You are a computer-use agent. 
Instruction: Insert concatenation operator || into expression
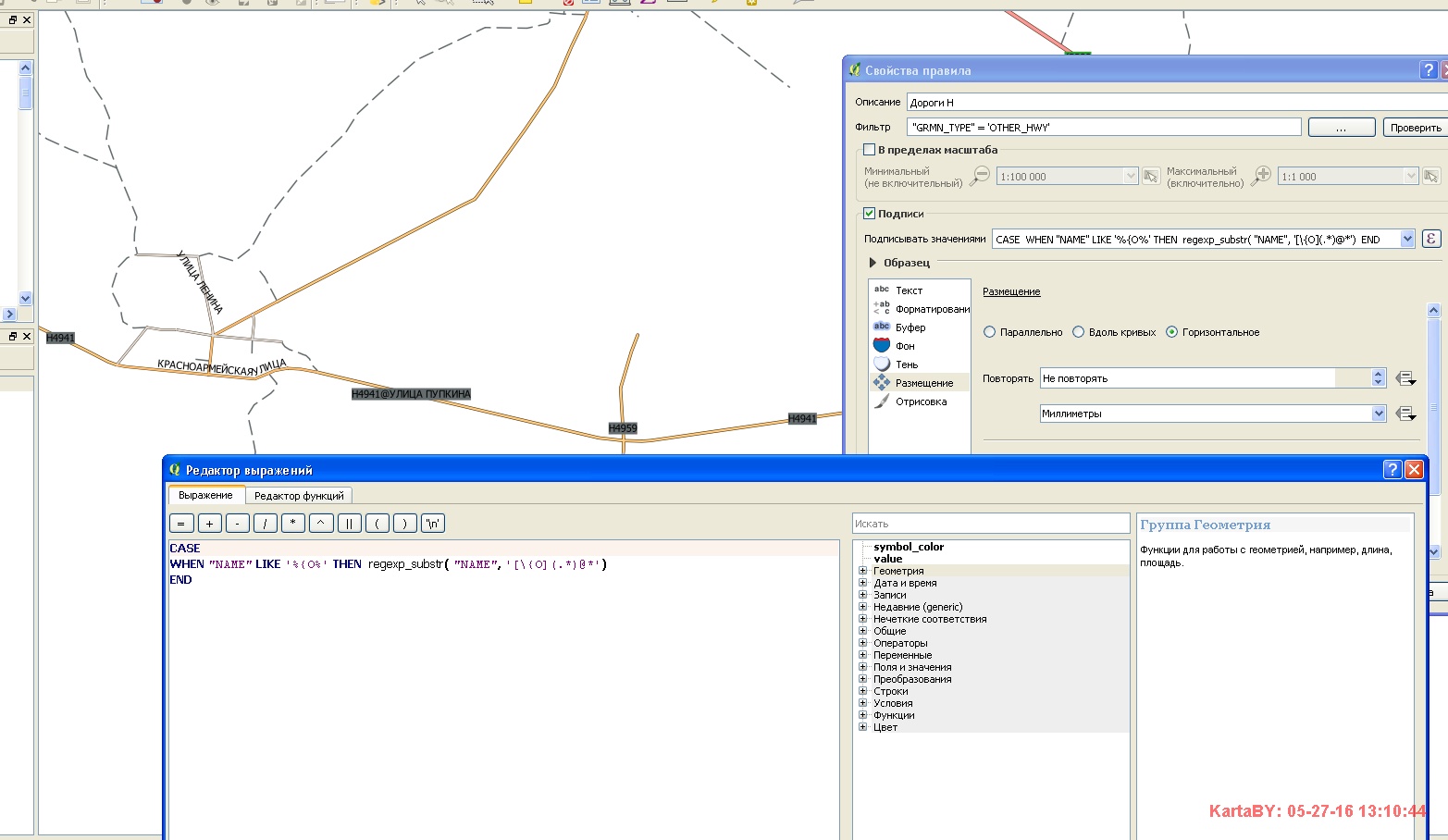[349, 523]
